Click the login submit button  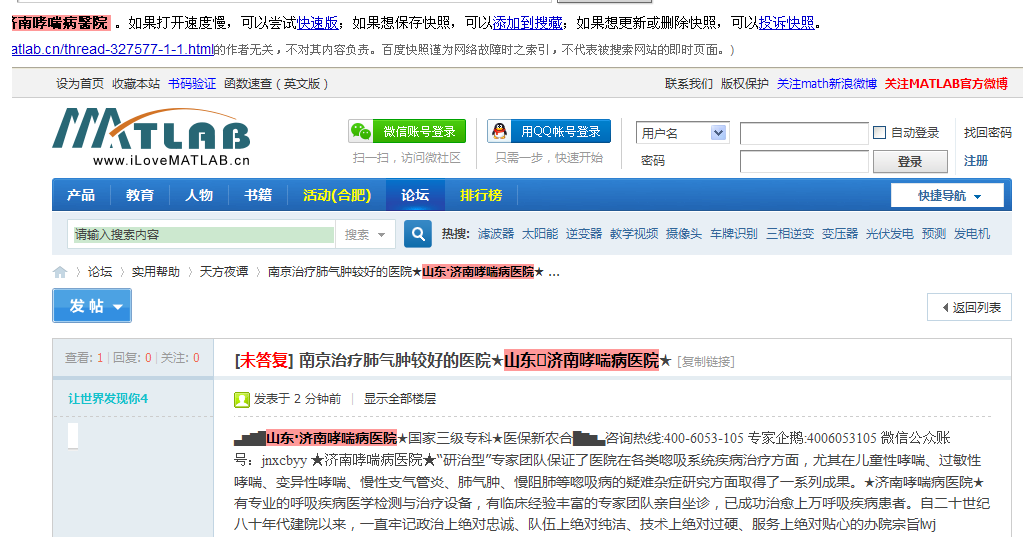[909, 162]
